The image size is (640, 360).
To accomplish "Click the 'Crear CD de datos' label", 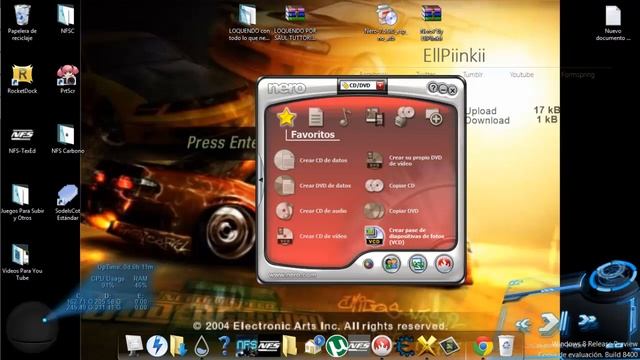I will click(323, 160).
